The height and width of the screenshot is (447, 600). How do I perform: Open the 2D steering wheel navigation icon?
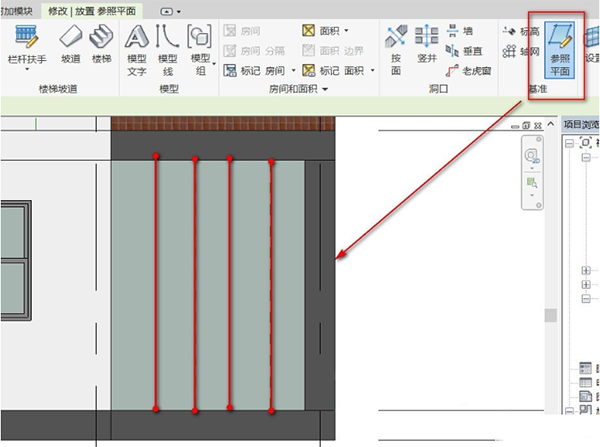(532, 155)
